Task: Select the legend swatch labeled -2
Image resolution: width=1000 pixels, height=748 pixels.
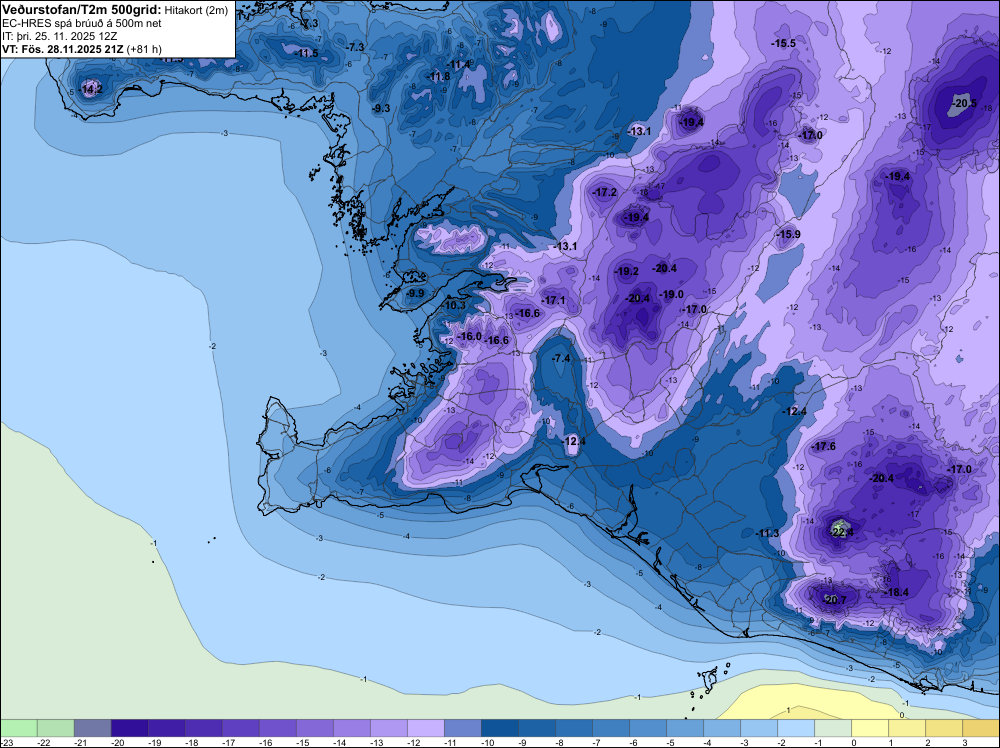Action: click(x=795, y=728)
